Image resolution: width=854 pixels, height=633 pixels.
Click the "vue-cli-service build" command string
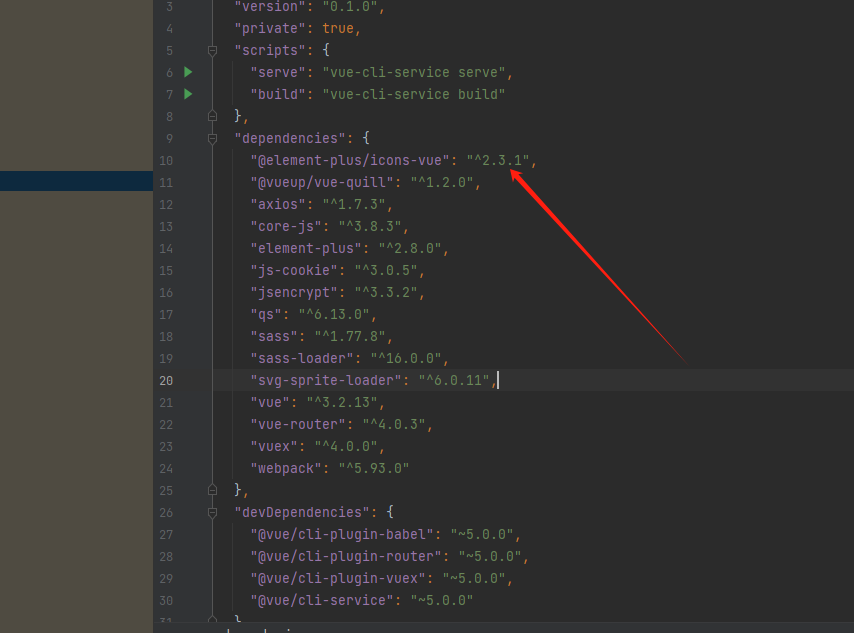414,94
